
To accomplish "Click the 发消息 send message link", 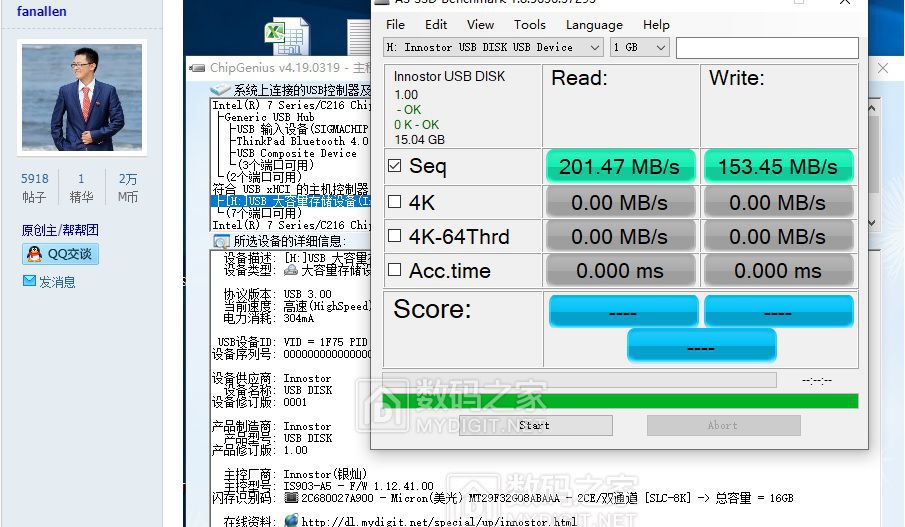I will click(57, 282).
